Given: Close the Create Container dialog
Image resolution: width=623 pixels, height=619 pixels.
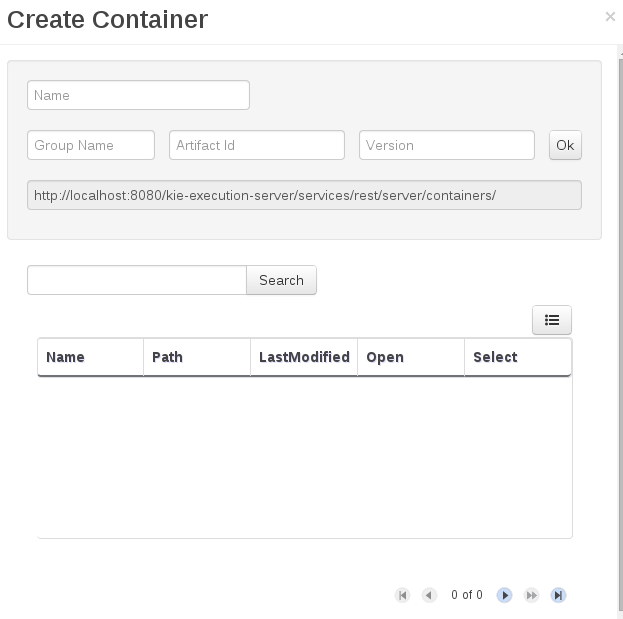Looking at the screenshot, I should click(610, 17).
